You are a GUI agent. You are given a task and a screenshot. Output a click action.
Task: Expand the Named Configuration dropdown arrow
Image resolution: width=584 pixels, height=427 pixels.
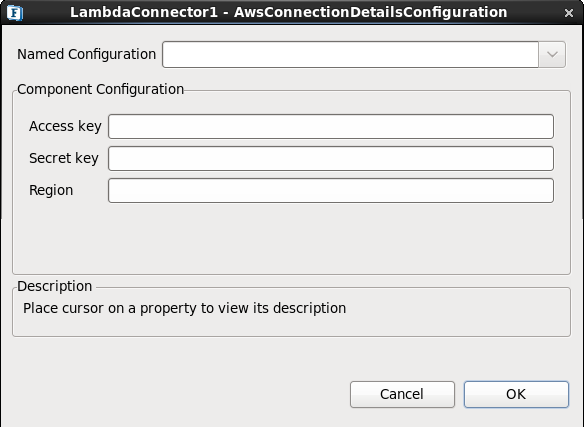tap(552, 54)
